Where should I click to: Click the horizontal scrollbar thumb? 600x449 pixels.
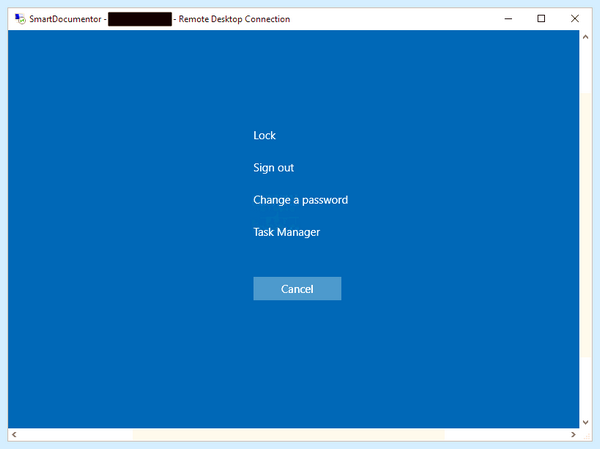(289, 434)
